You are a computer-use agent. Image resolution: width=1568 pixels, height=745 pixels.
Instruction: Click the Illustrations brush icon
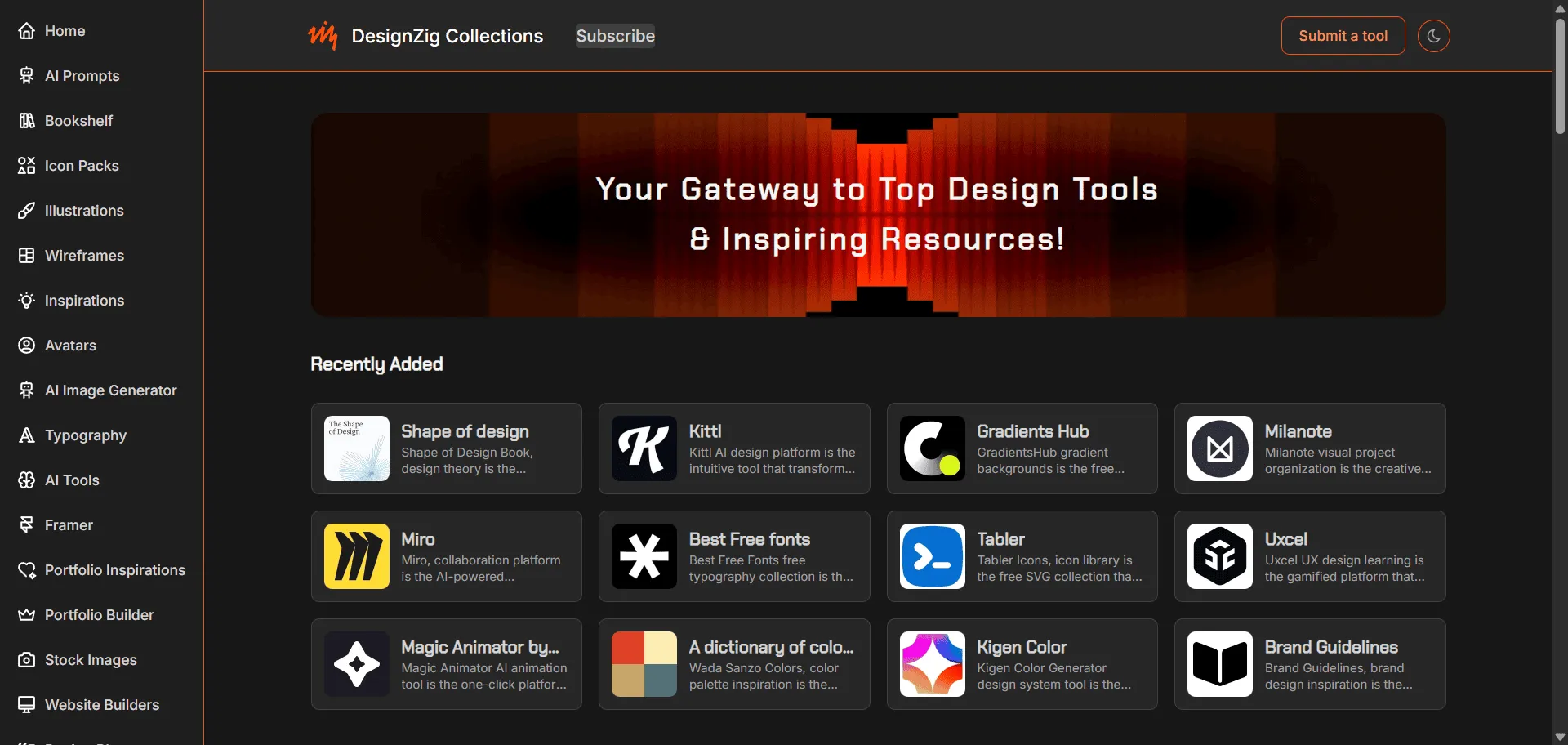click(x=27, y=210)
